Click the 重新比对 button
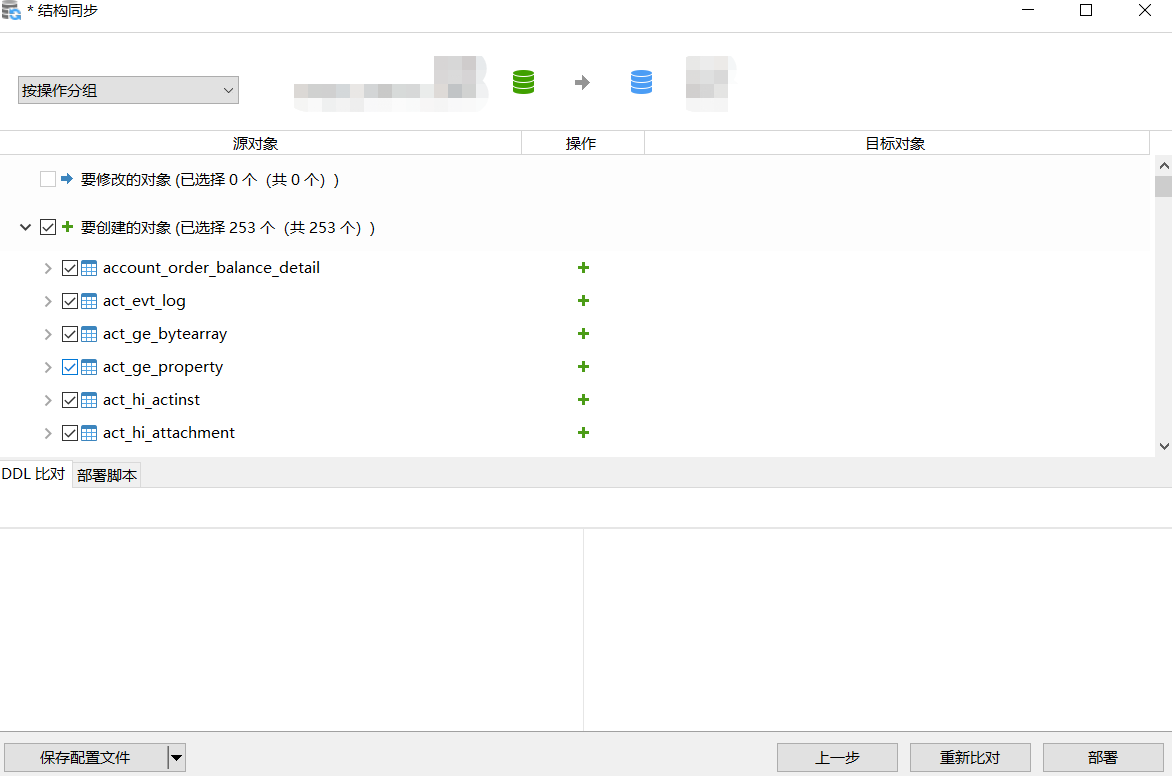The image size is (1172, 776). pos(969,757)
